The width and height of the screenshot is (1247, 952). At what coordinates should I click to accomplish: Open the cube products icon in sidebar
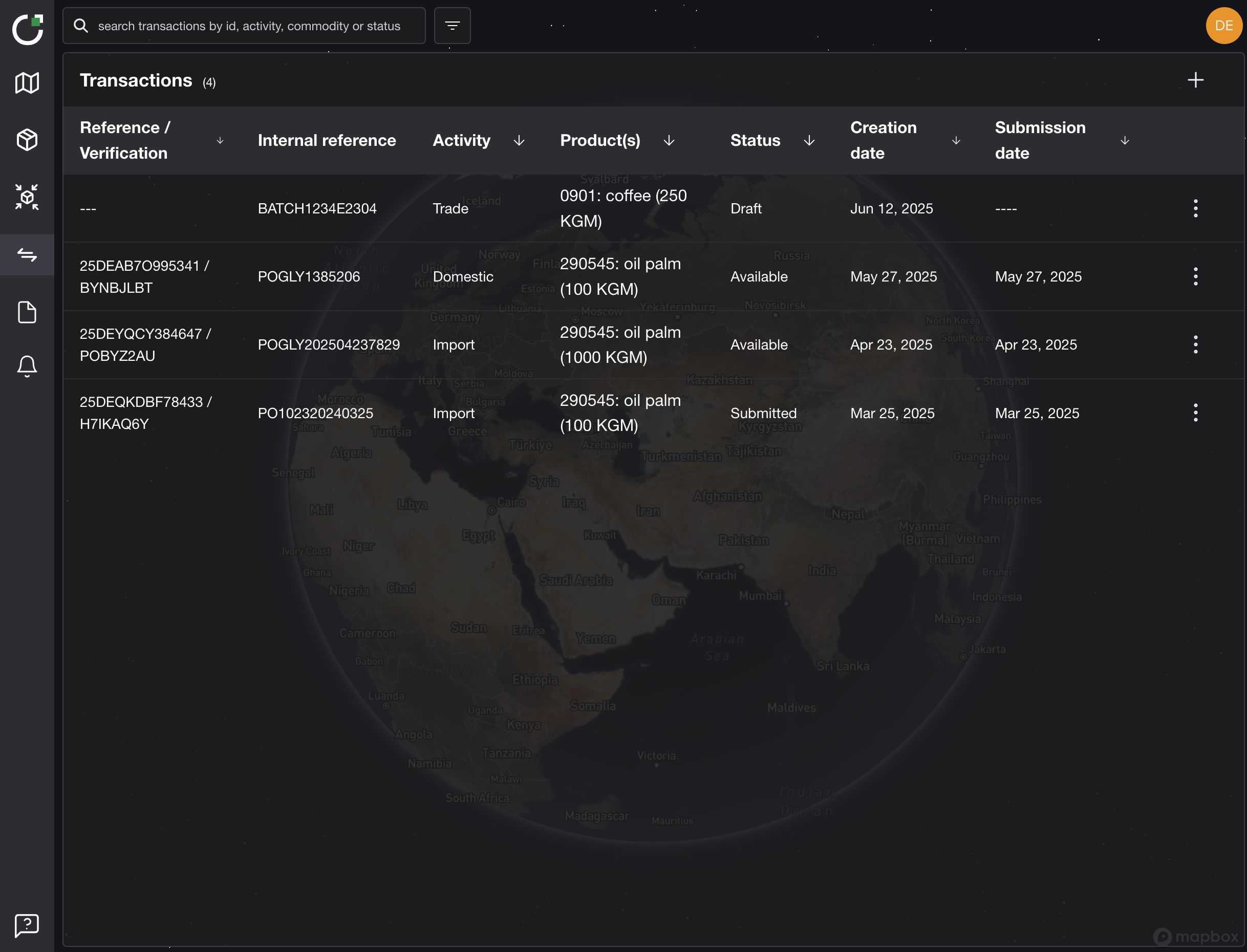[27, 139]
